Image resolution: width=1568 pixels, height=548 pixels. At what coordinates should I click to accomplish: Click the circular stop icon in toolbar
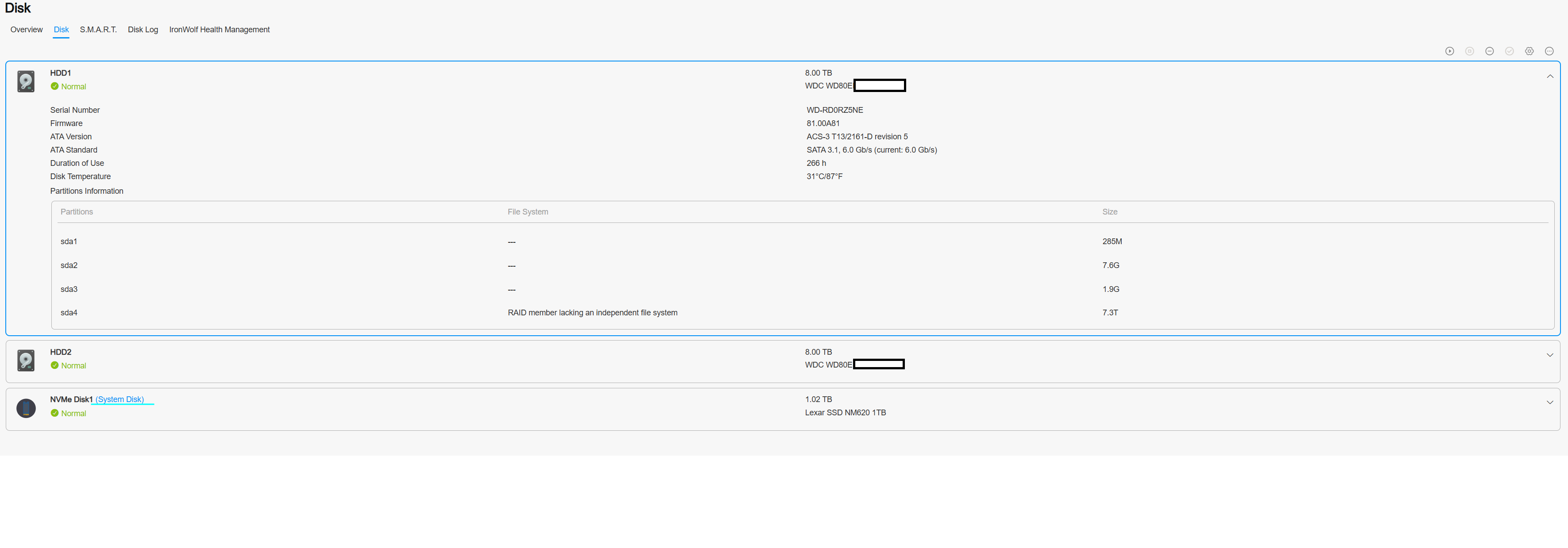[1469, 51]
